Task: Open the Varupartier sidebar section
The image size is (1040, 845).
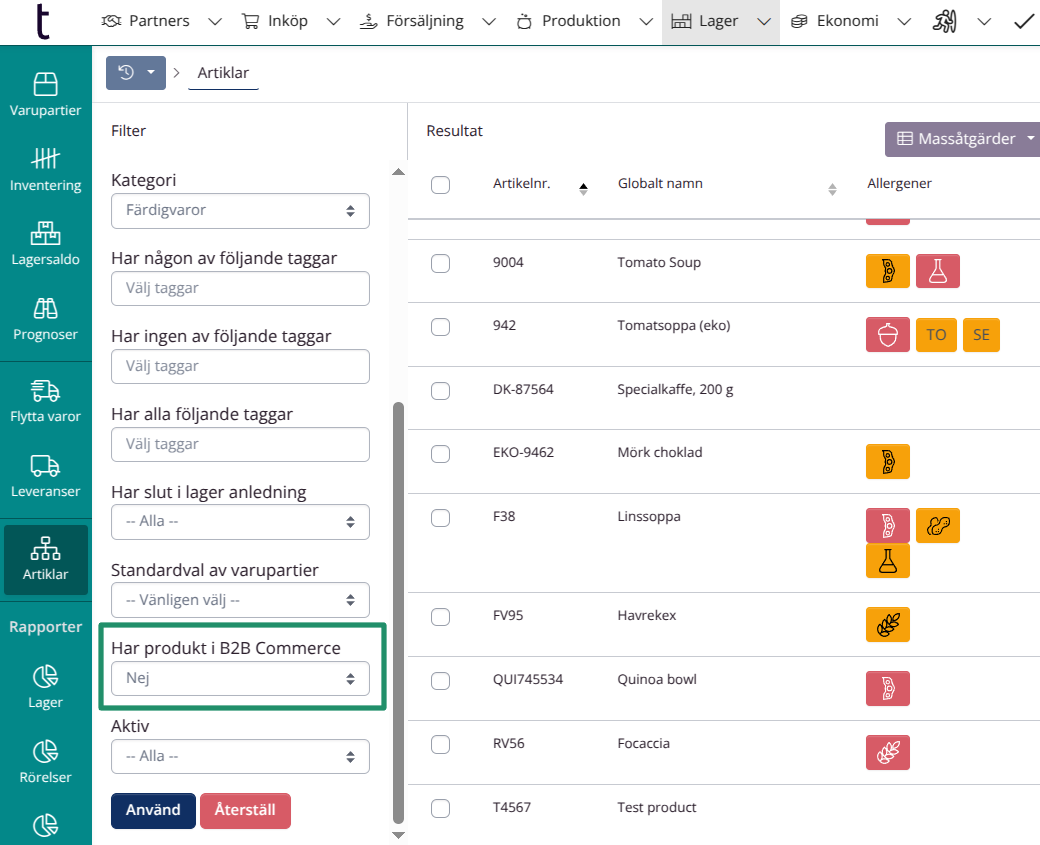Action: click(45, 95)
